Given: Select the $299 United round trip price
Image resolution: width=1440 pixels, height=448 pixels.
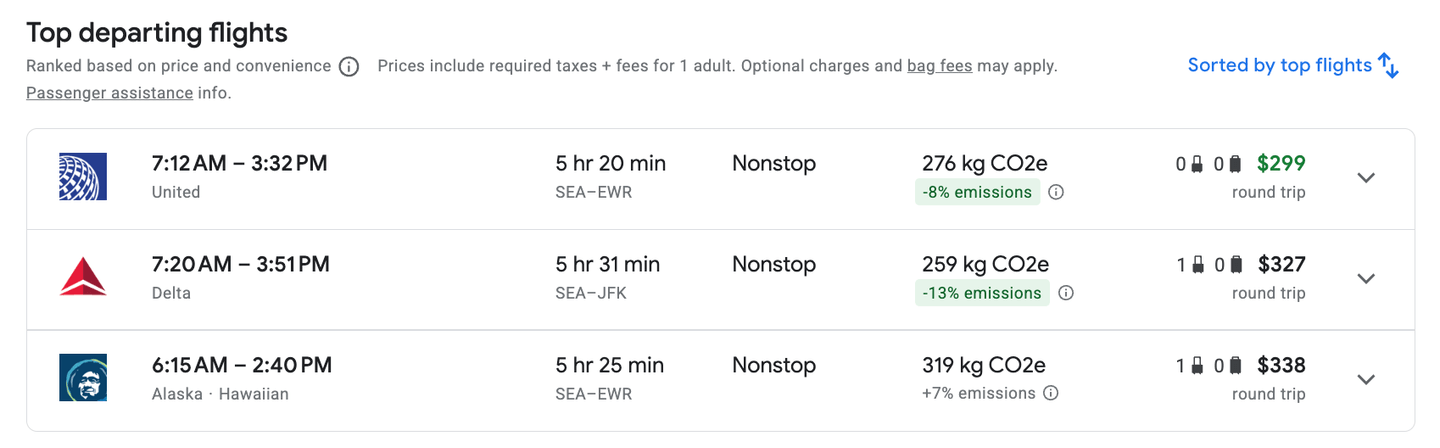Looking at the screenshot, I should click(x=1281, y=164).
